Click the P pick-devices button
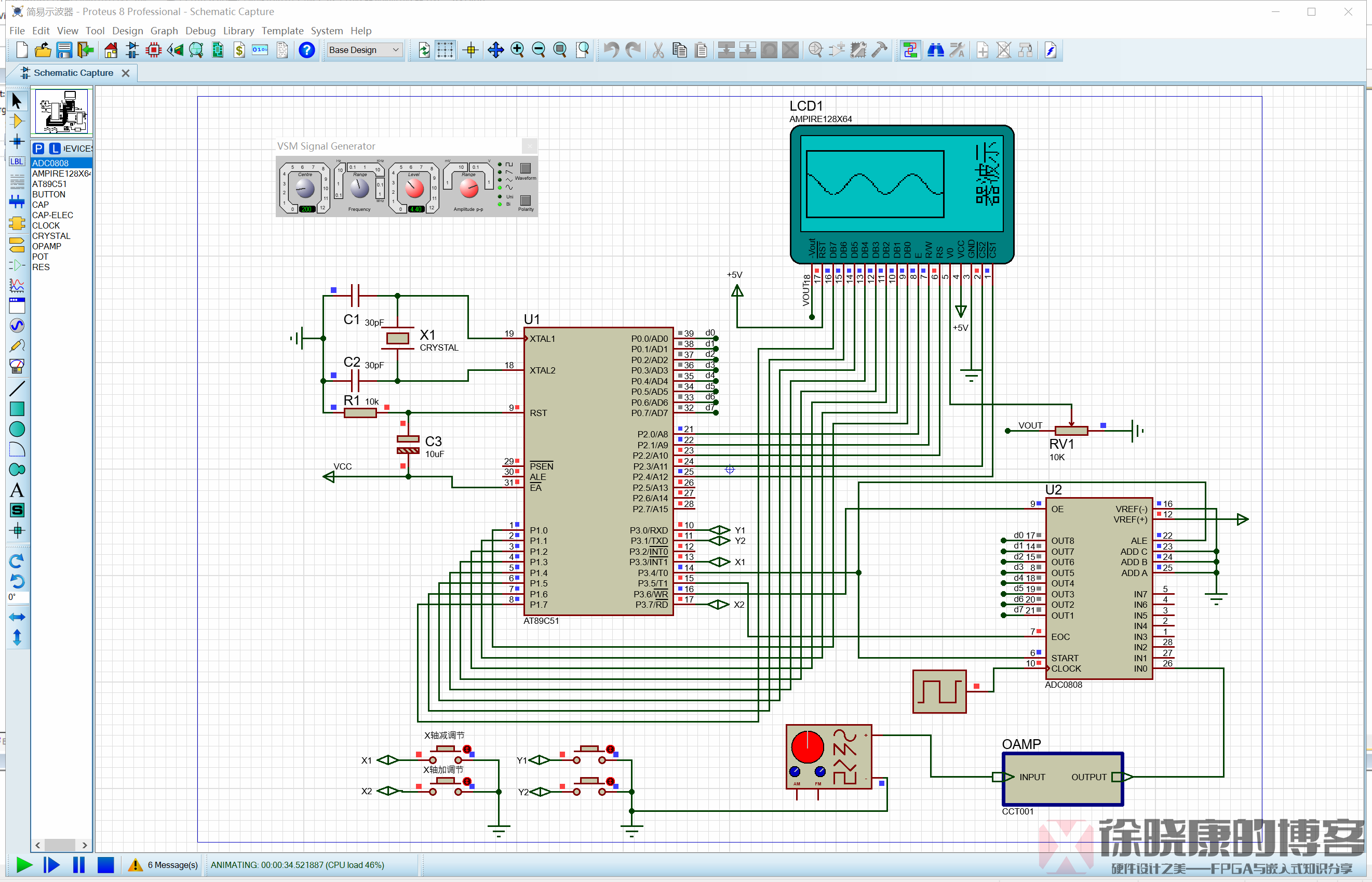The height and width of the screenshot is (882, 1372). pos(38,149)
